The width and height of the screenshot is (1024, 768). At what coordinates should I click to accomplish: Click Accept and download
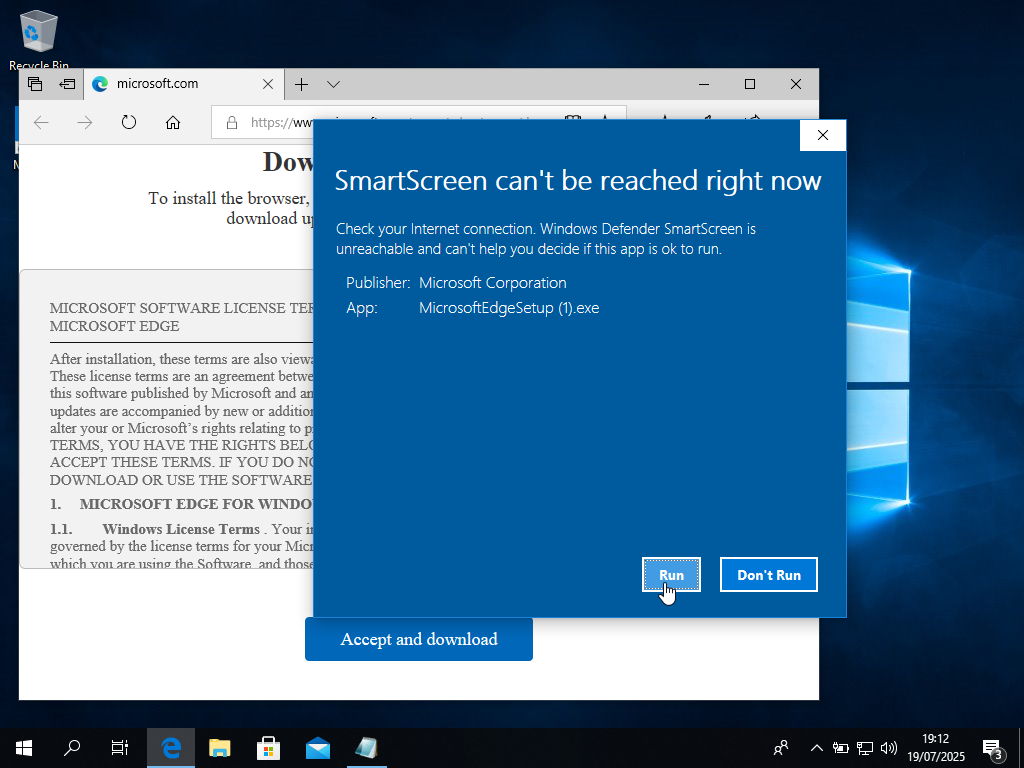pyautogui.click(x=418, y=639)
